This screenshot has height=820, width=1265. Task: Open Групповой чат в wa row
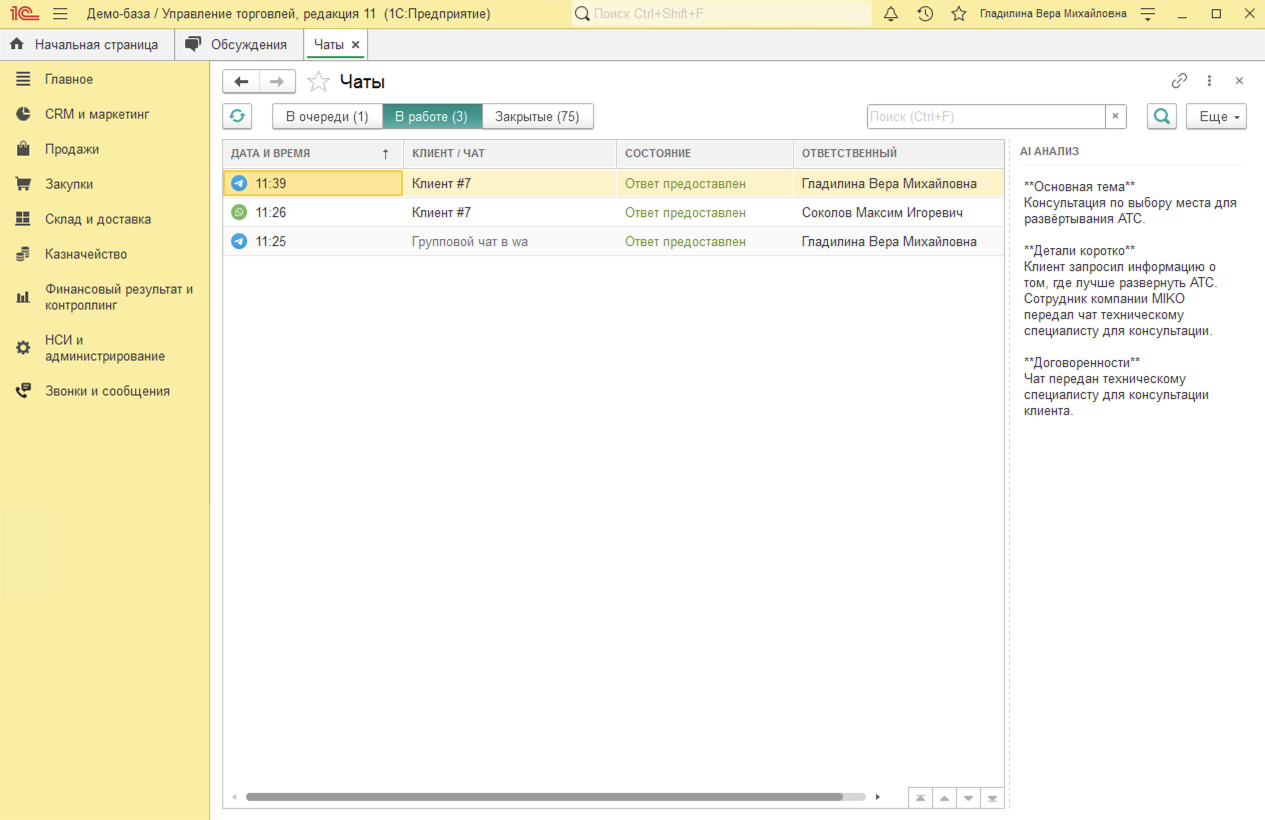470,241
